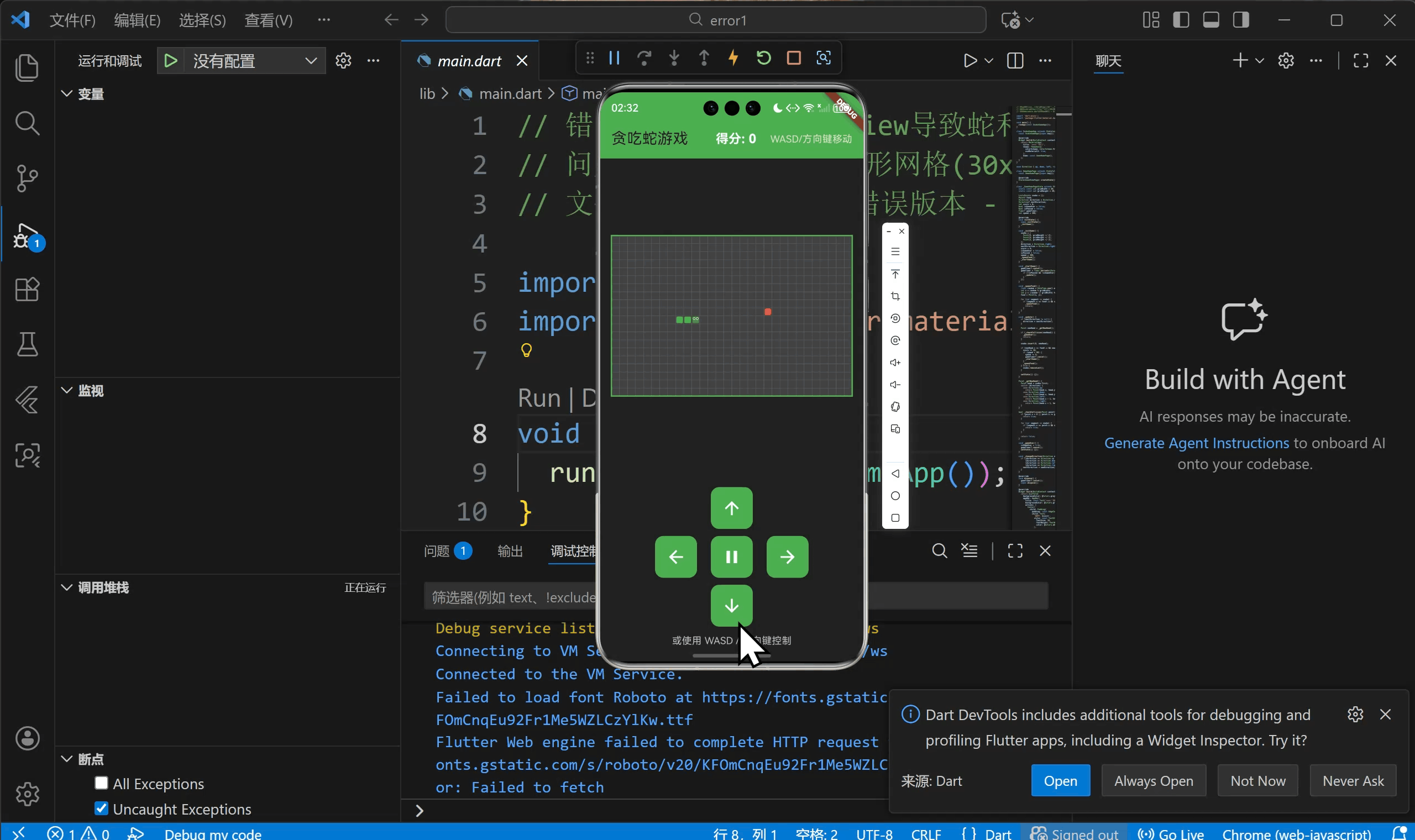1415x840 pixels.
Task: Open the Extensions view
Action: tap(27, 289)
